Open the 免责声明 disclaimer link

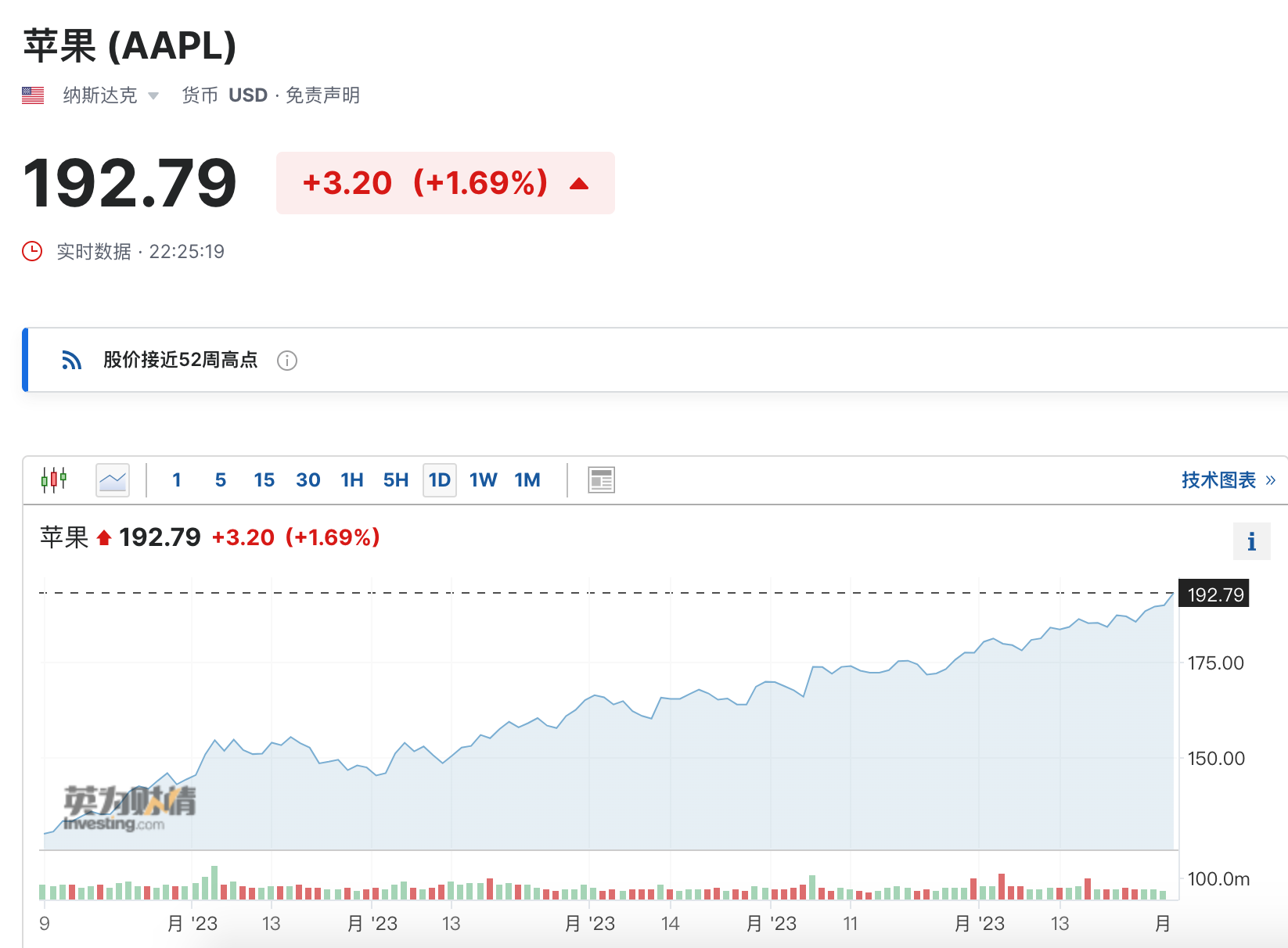322,95
